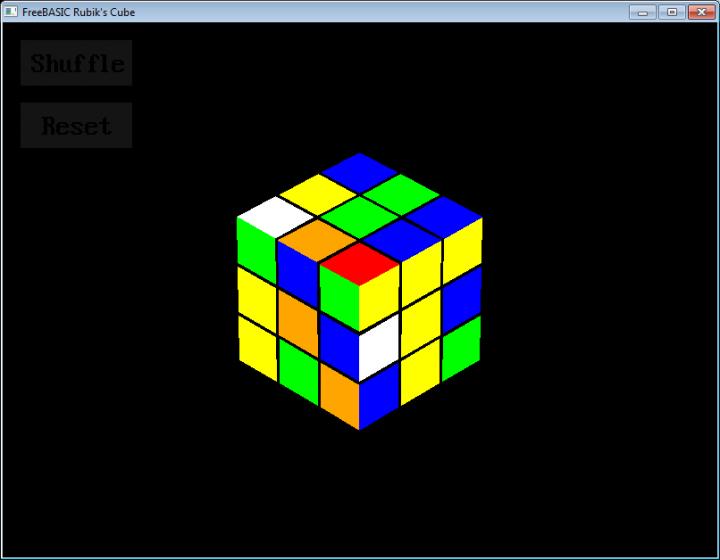Screen dimensions: 720x560
Task: Select the red sticker on the cube
Action: (x=360, y=264)
